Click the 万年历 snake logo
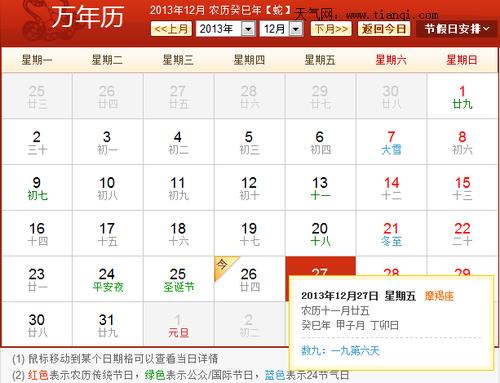 [x=73, y=21]
